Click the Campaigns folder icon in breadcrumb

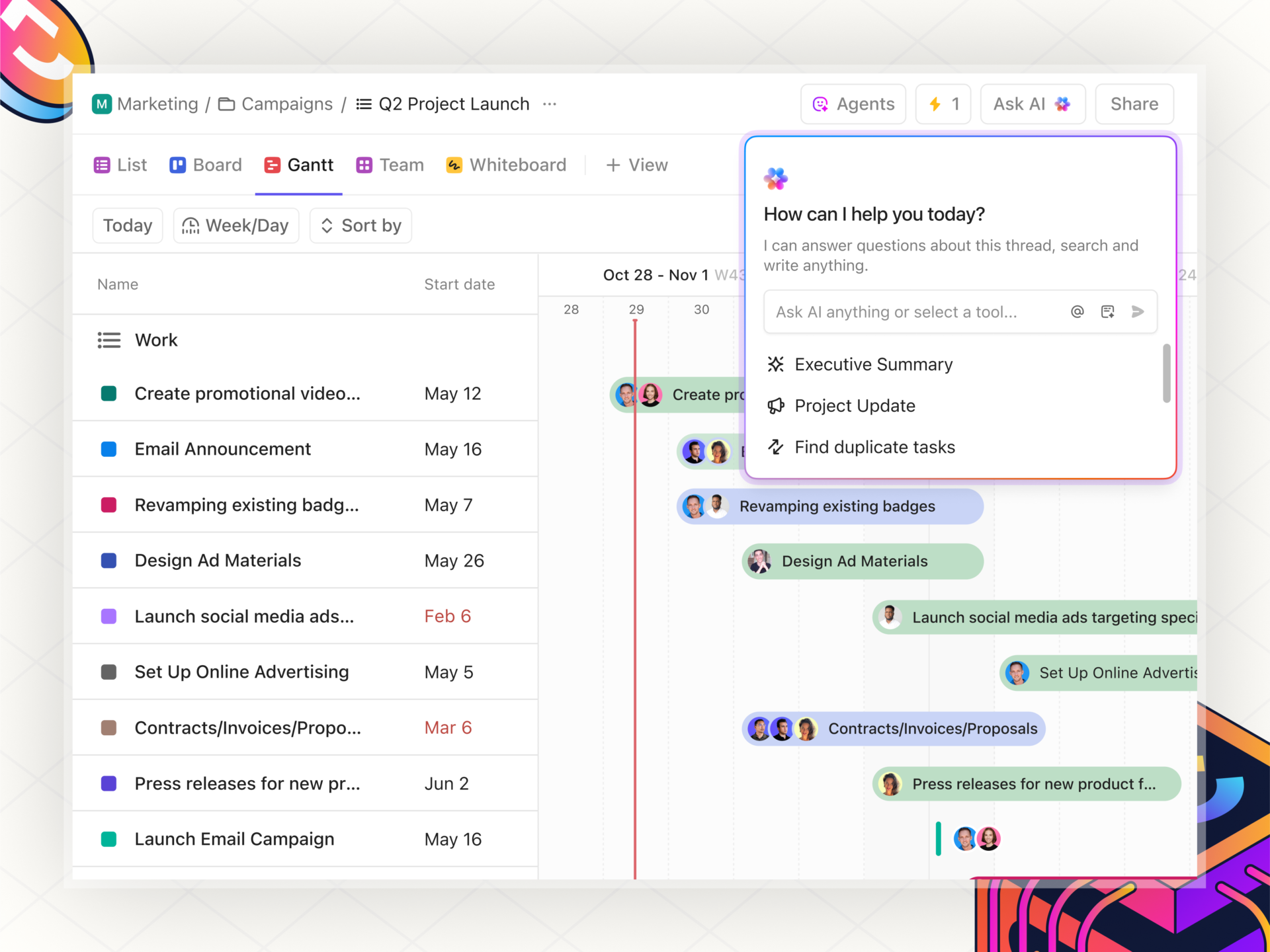[x=227, y=104]
